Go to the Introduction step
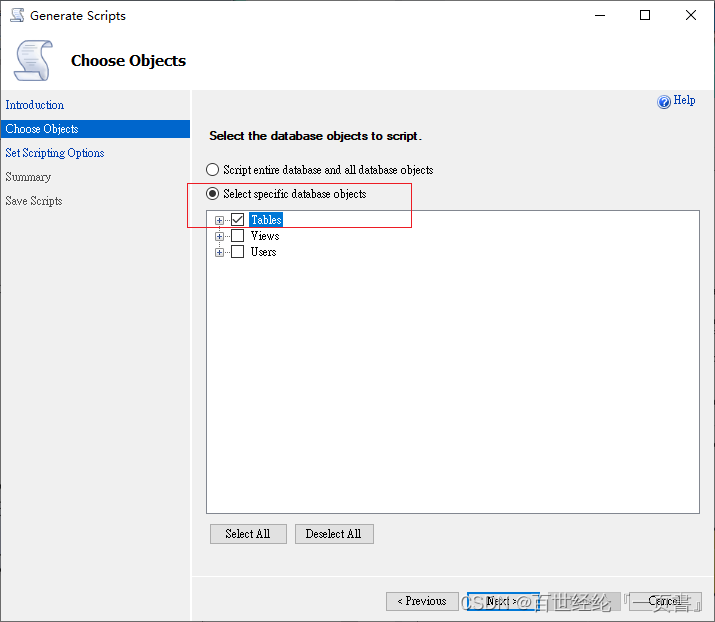The width and height of the screenshot is (715, 622). (x=35, y=105)
